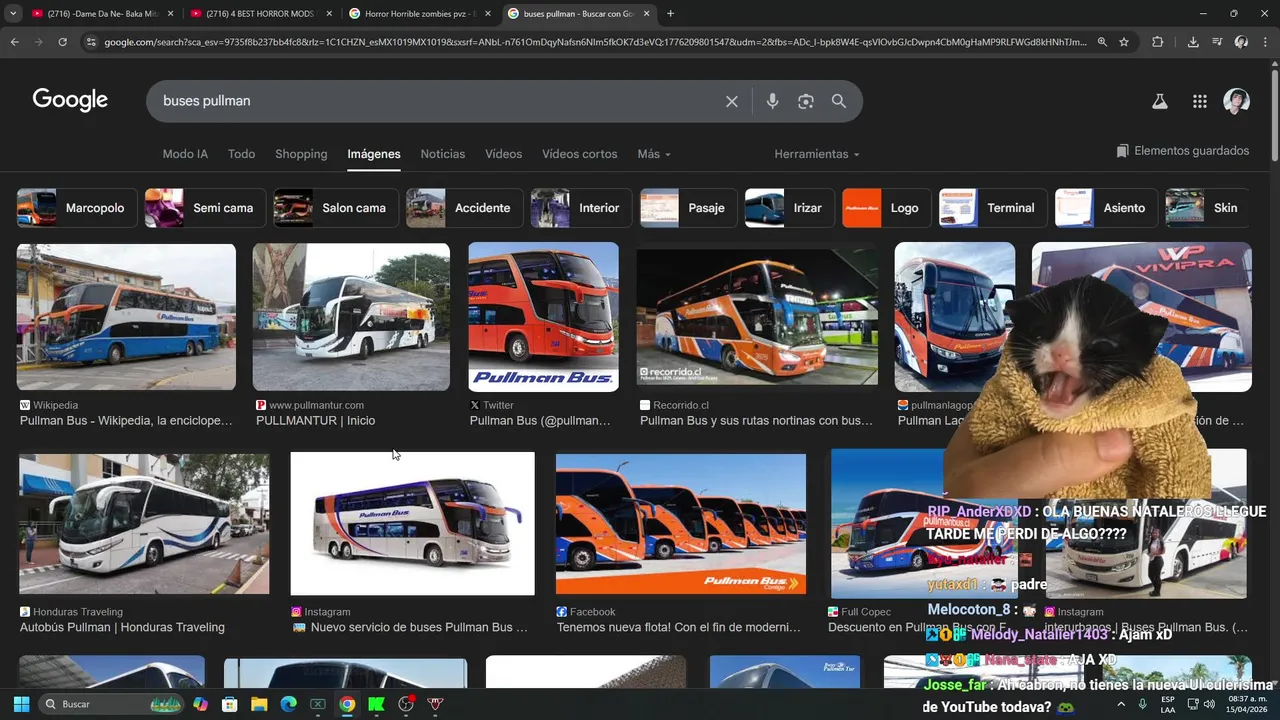The width and height of the screenshot is (1280, 720).
Task: Open the PULLMANTUR | Inicio image result
Action: click(x=351, y=316)
